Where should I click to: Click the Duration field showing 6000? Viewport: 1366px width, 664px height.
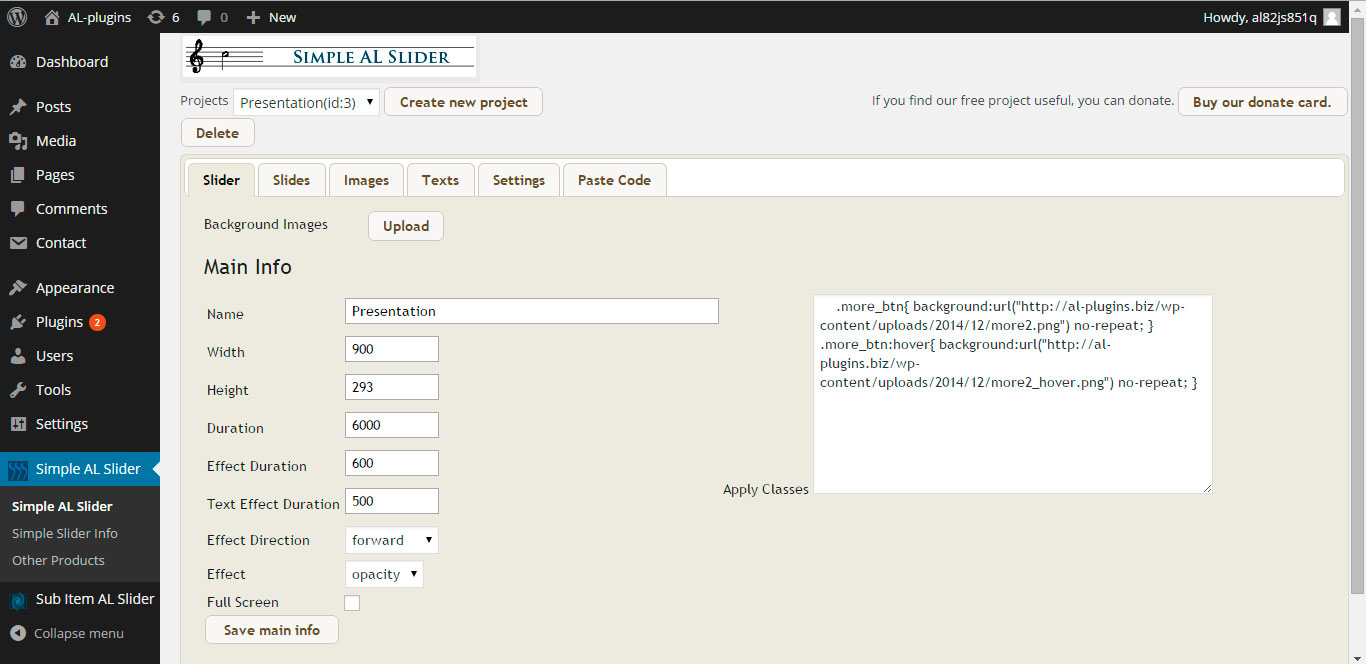click(392, 425)
